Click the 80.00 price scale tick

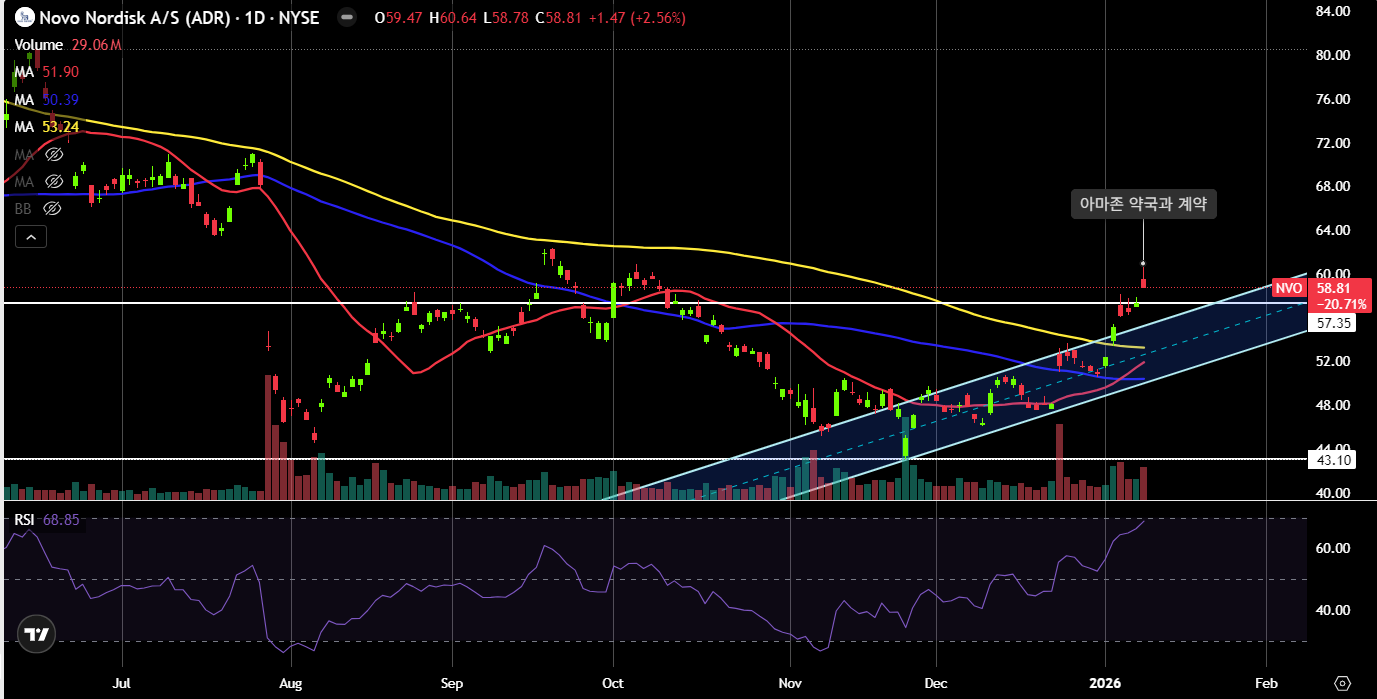coord(1334,55)
